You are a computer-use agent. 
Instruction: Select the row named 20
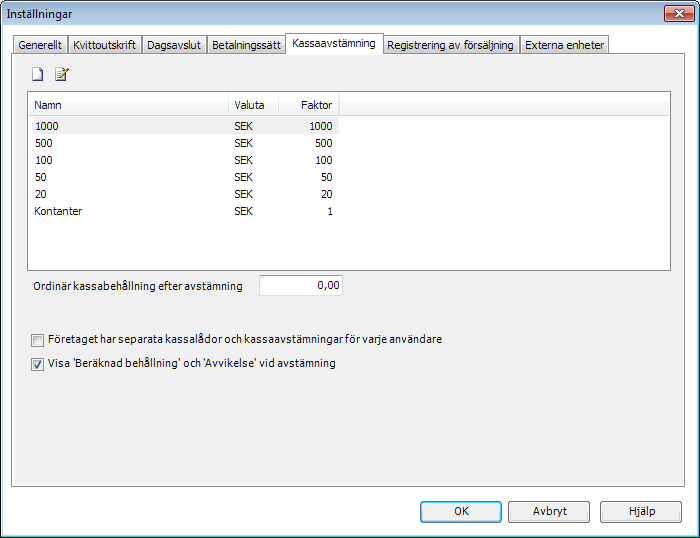click(186, 194)
